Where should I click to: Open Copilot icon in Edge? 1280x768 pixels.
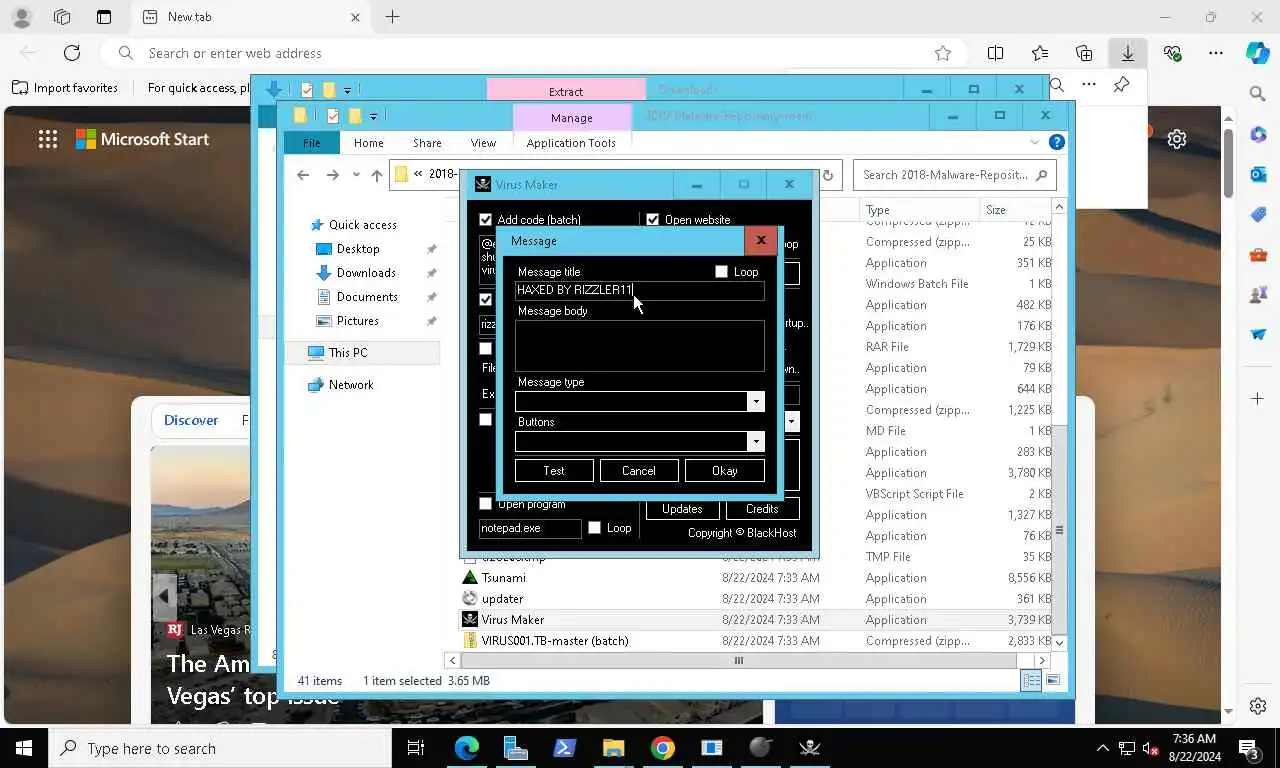click(x=1257, y=53)
